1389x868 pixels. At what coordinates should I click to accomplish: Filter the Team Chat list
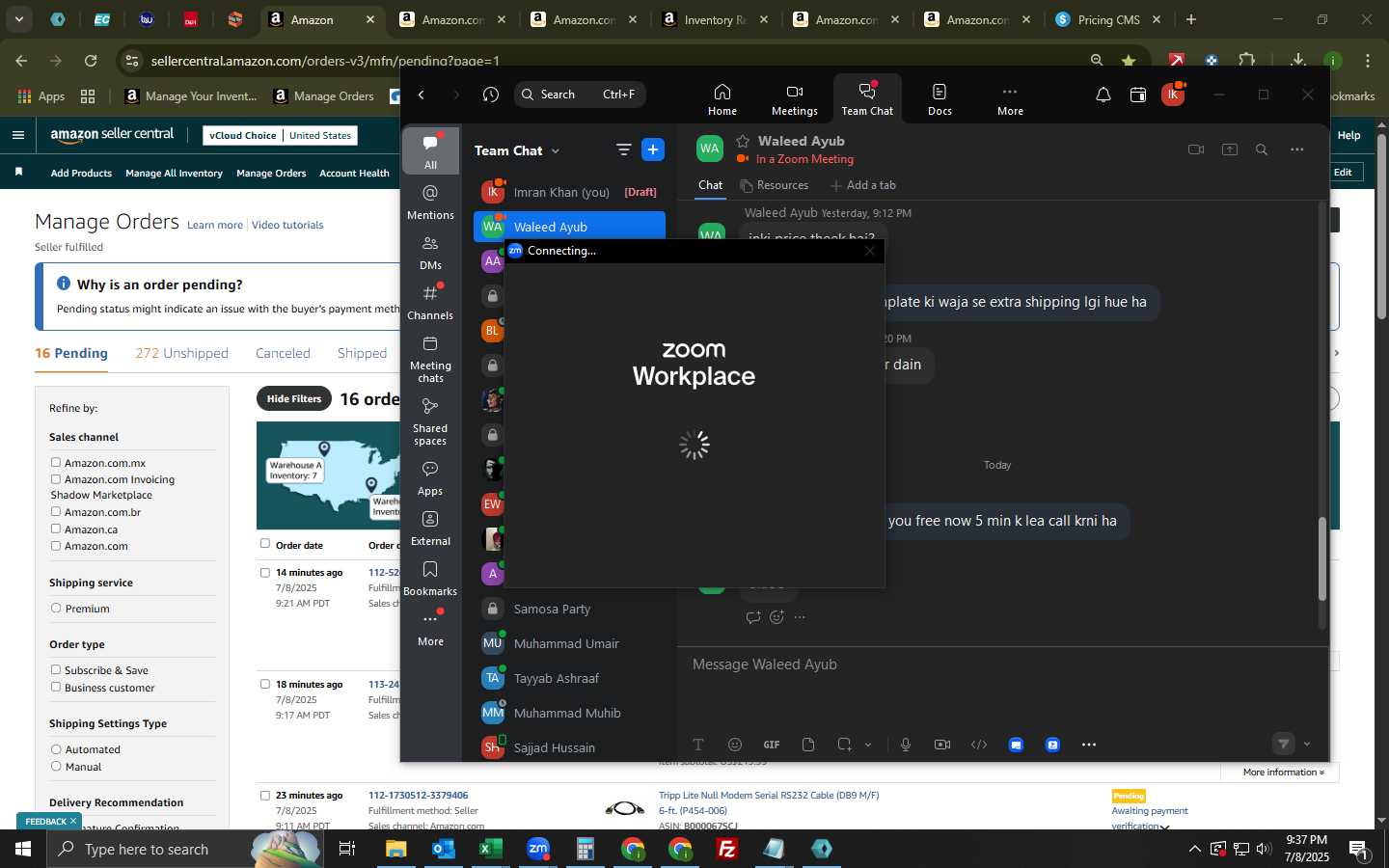pos(623,149)
